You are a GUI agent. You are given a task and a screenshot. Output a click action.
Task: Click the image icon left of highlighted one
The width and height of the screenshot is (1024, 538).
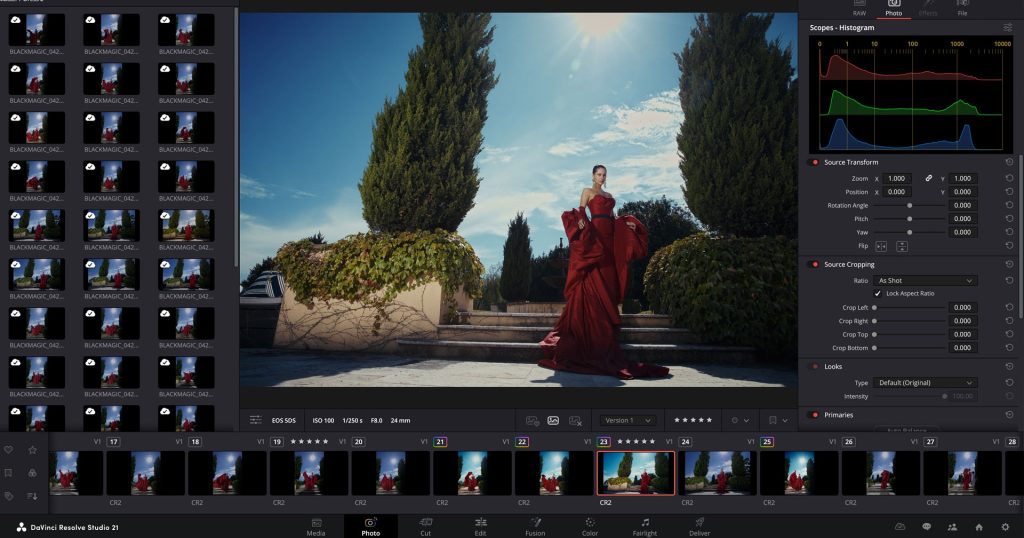coord(532,420)
